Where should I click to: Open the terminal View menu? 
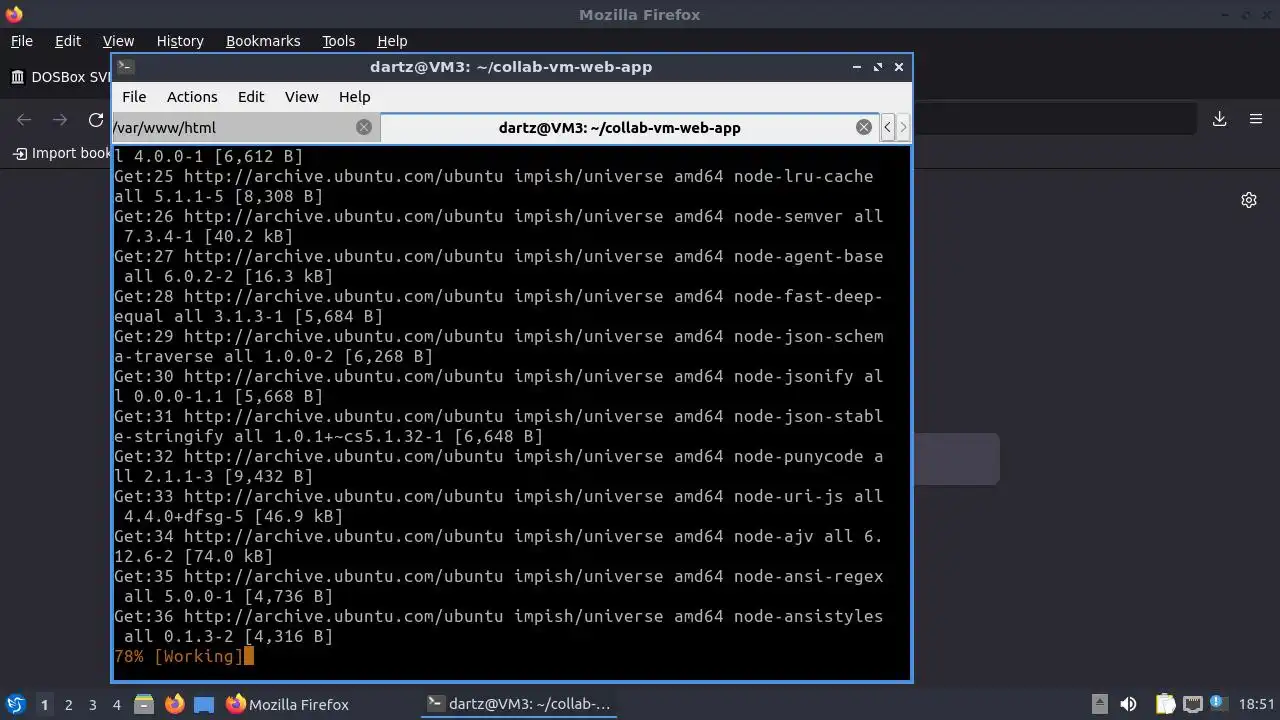coord(301,97)
